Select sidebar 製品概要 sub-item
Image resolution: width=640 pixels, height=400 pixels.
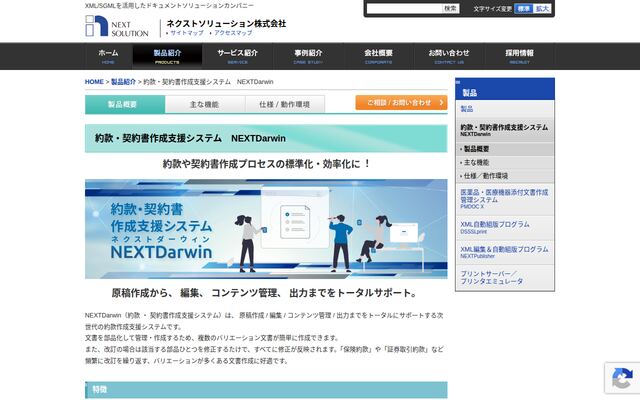coord(504,149)
